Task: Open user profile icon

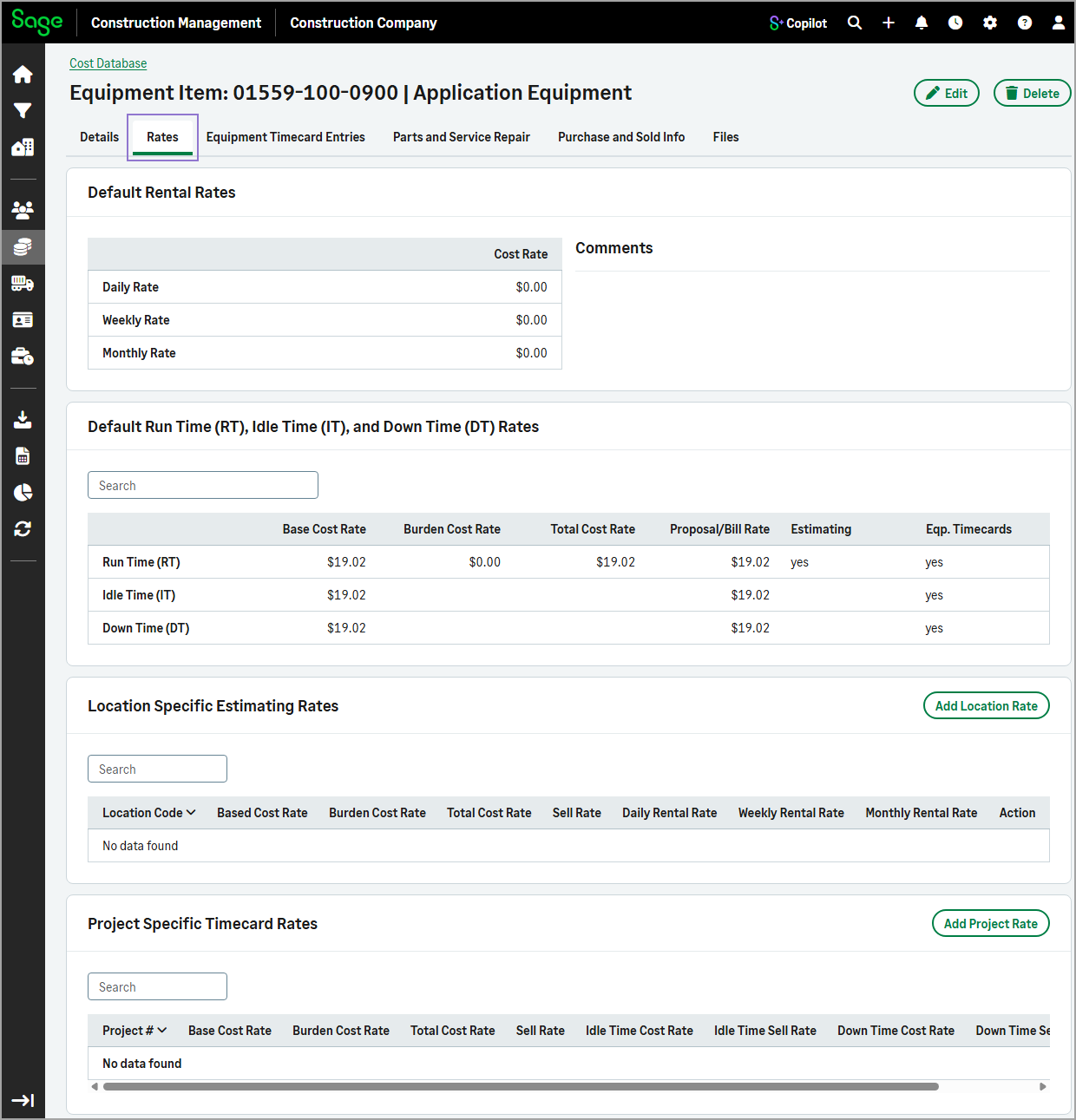Action: click(1059, 23)
